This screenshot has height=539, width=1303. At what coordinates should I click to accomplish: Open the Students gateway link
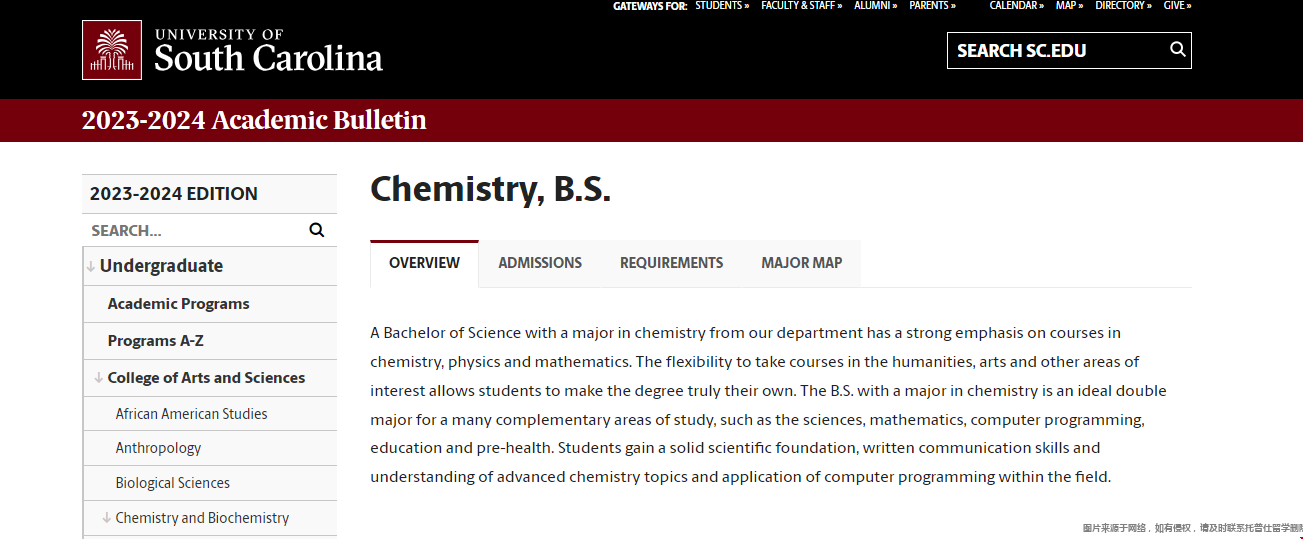coord(722,6)
